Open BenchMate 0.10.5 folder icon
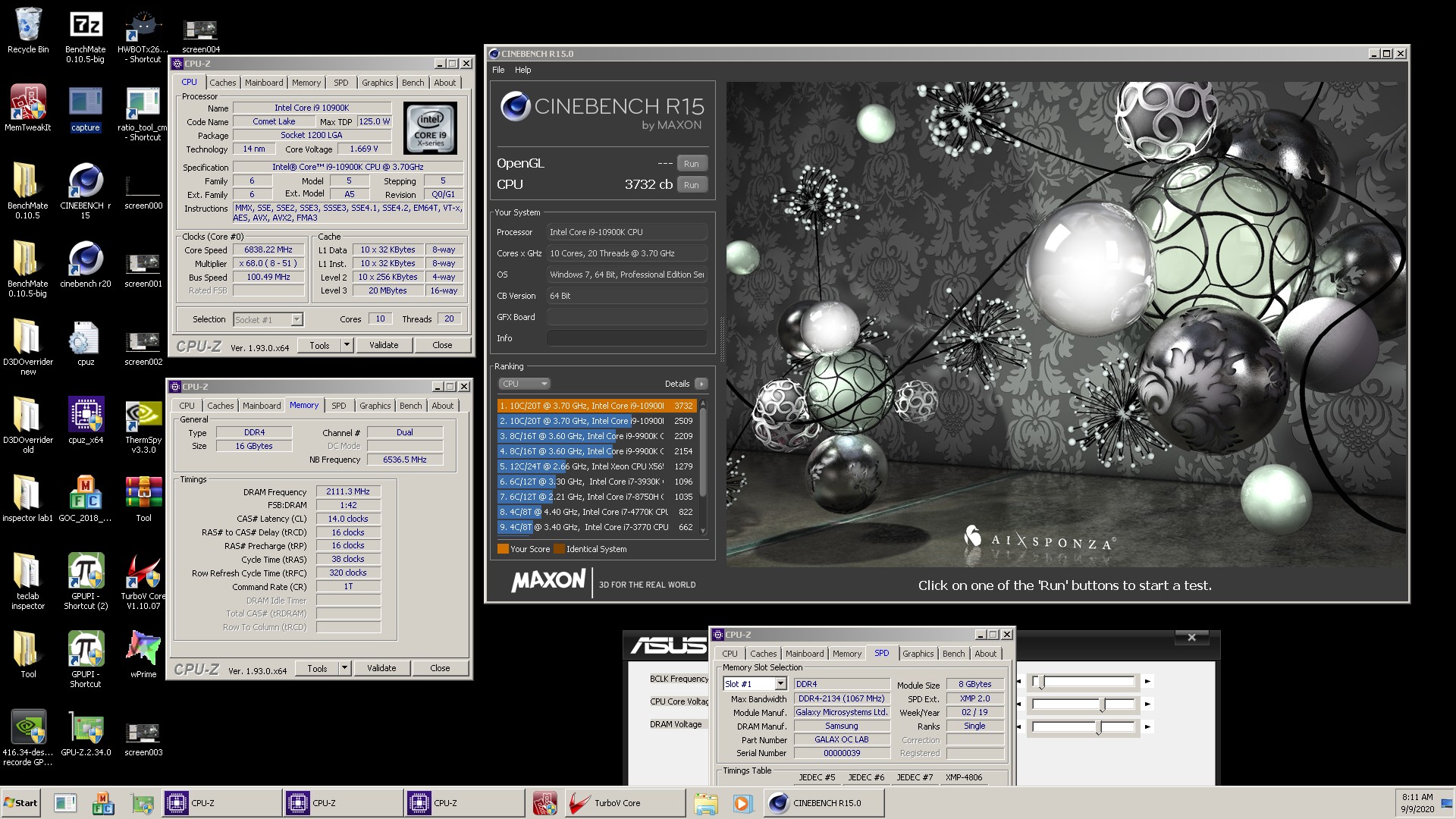Viewport: 1456px width, 819px height. (28, 190)
